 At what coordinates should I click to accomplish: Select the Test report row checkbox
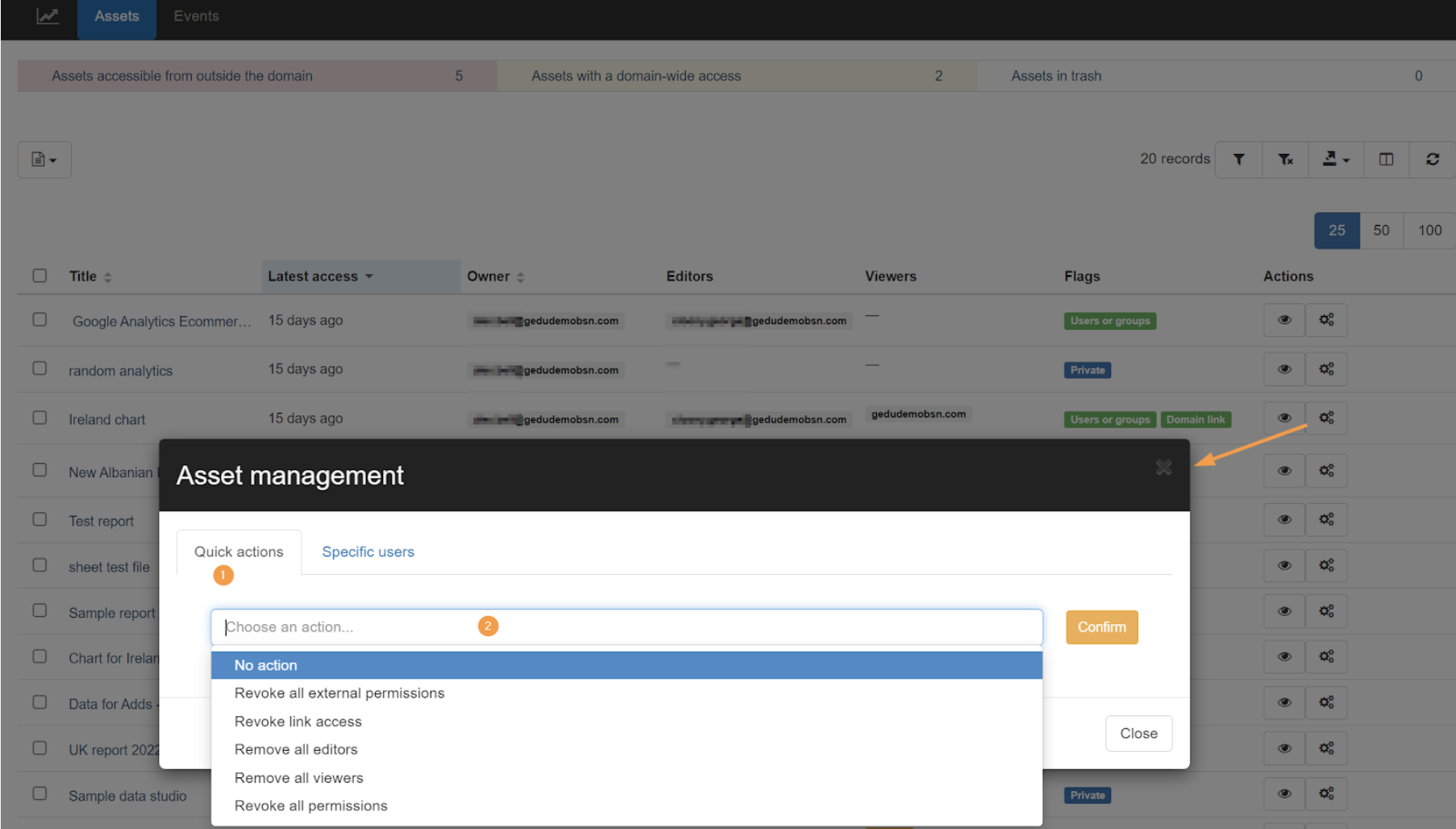click(40, 519)
